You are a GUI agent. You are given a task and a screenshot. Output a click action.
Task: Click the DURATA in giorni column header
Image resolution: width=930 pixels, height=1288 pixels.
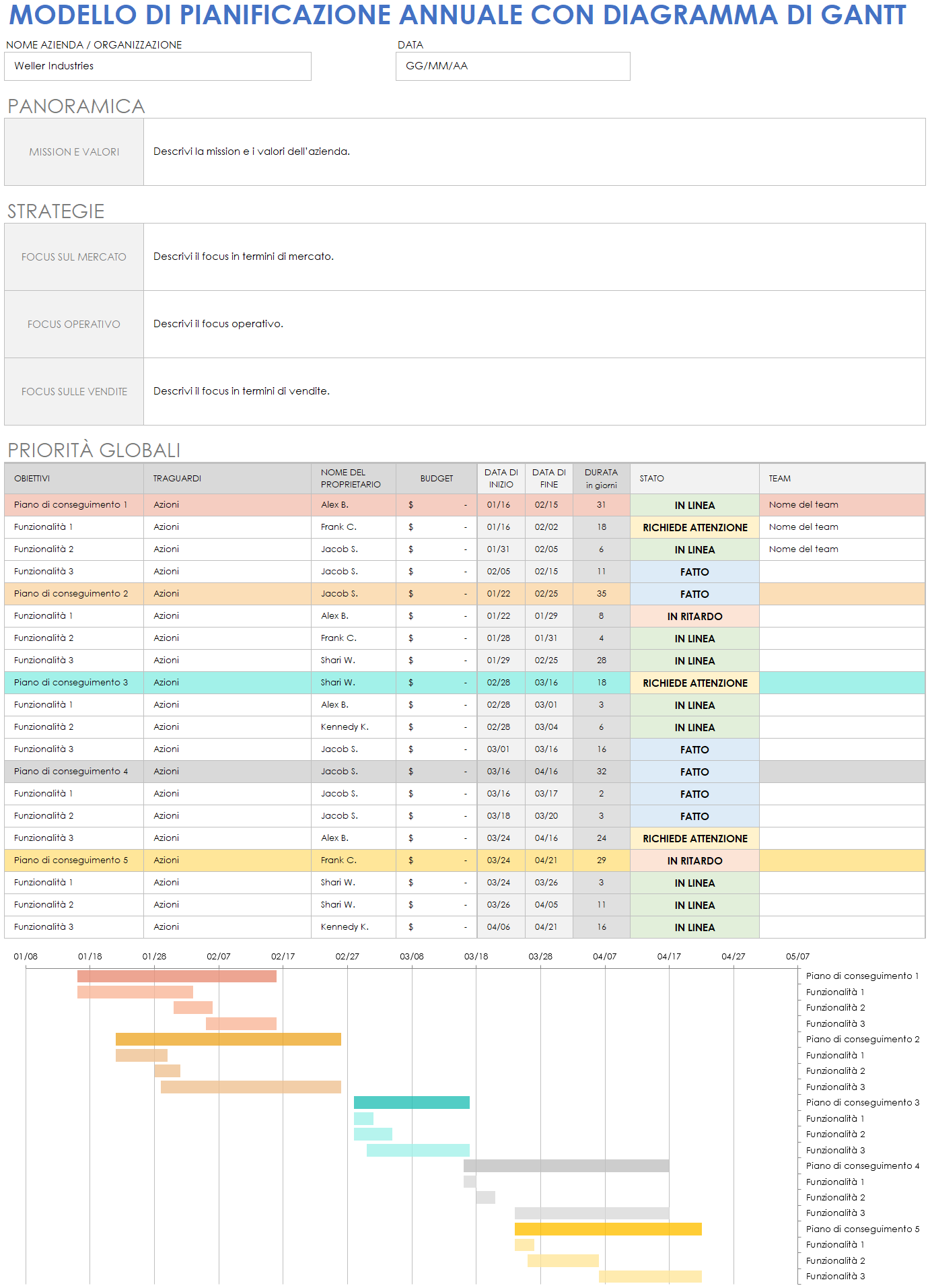[x=602, y=478]
